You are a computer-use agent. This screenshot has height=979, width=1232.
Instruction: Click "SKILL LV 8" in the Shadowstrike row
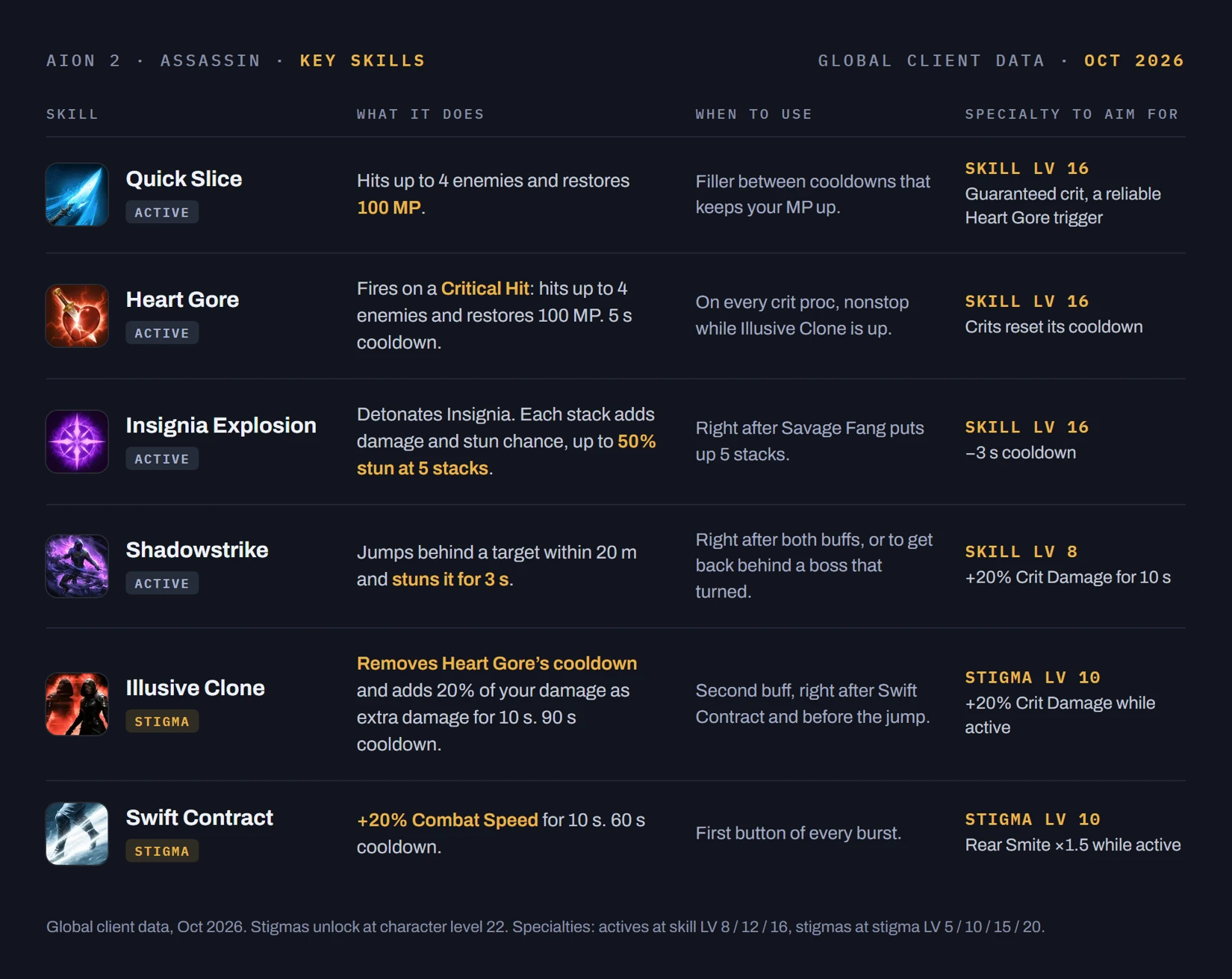(x=1021, y=552)
